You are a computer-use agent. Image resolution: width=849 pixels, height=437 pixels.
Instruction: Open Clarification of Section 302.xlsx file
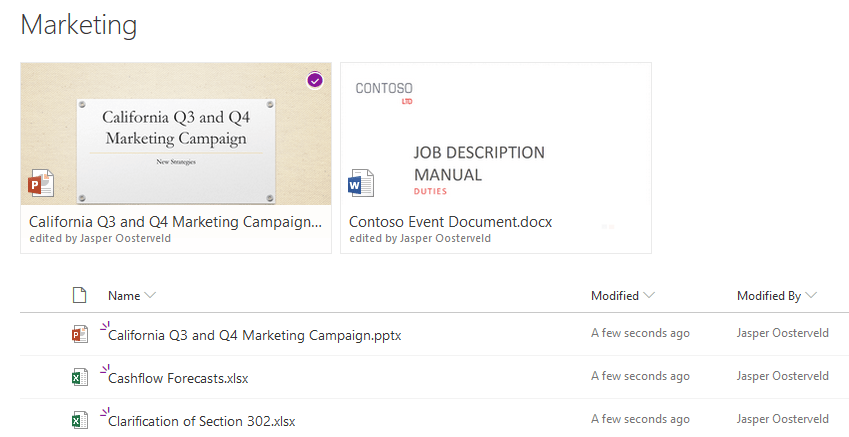tap(201, 421)
